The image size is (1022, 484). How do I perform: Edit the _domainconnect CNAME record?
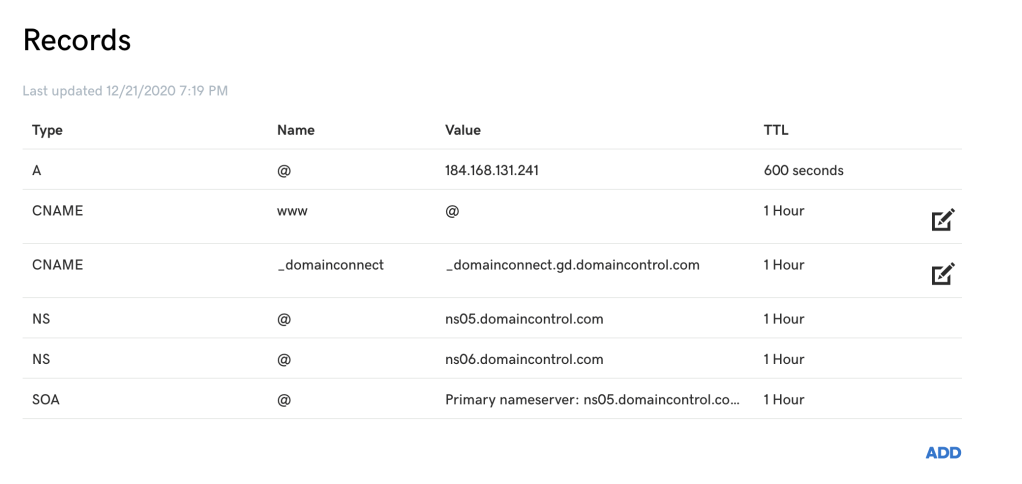coord(943,273)
